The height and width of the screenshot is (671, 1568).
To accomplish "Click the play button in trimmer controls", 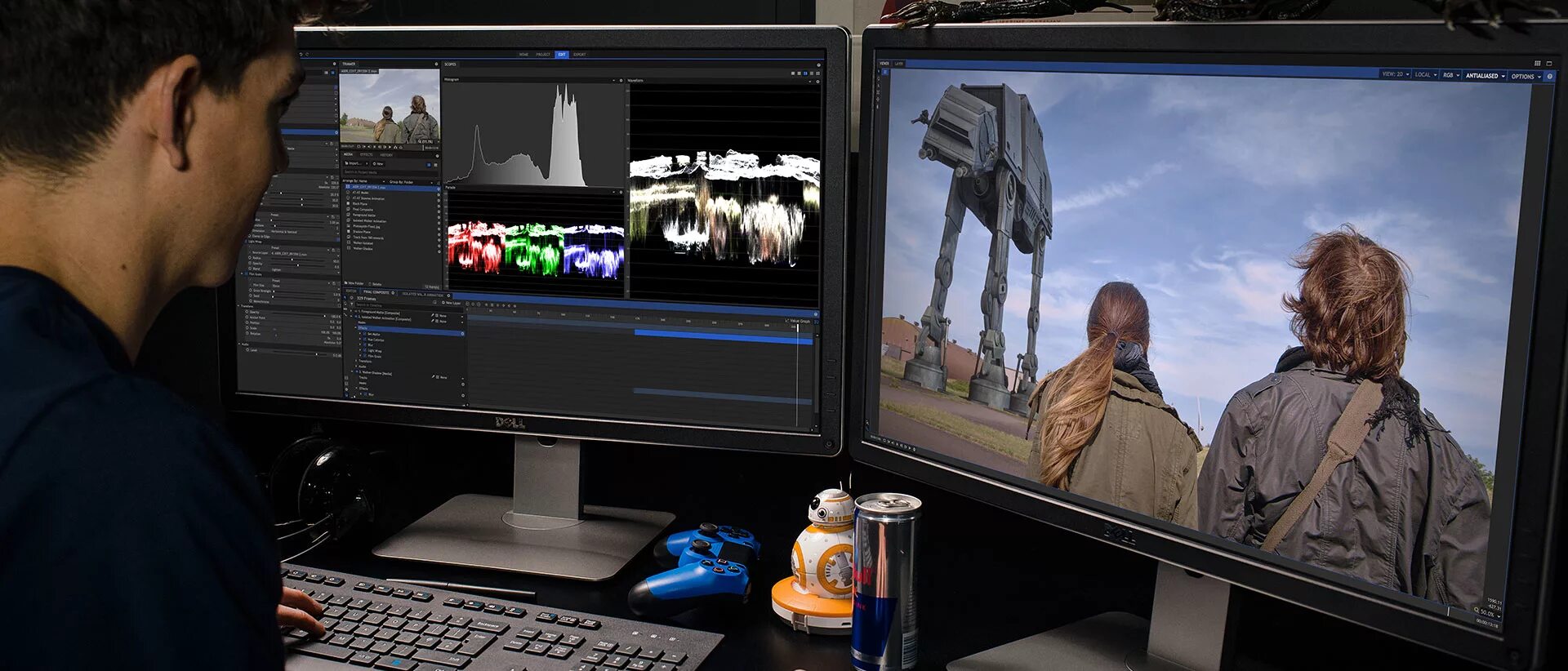I will [x=390, y=147].
